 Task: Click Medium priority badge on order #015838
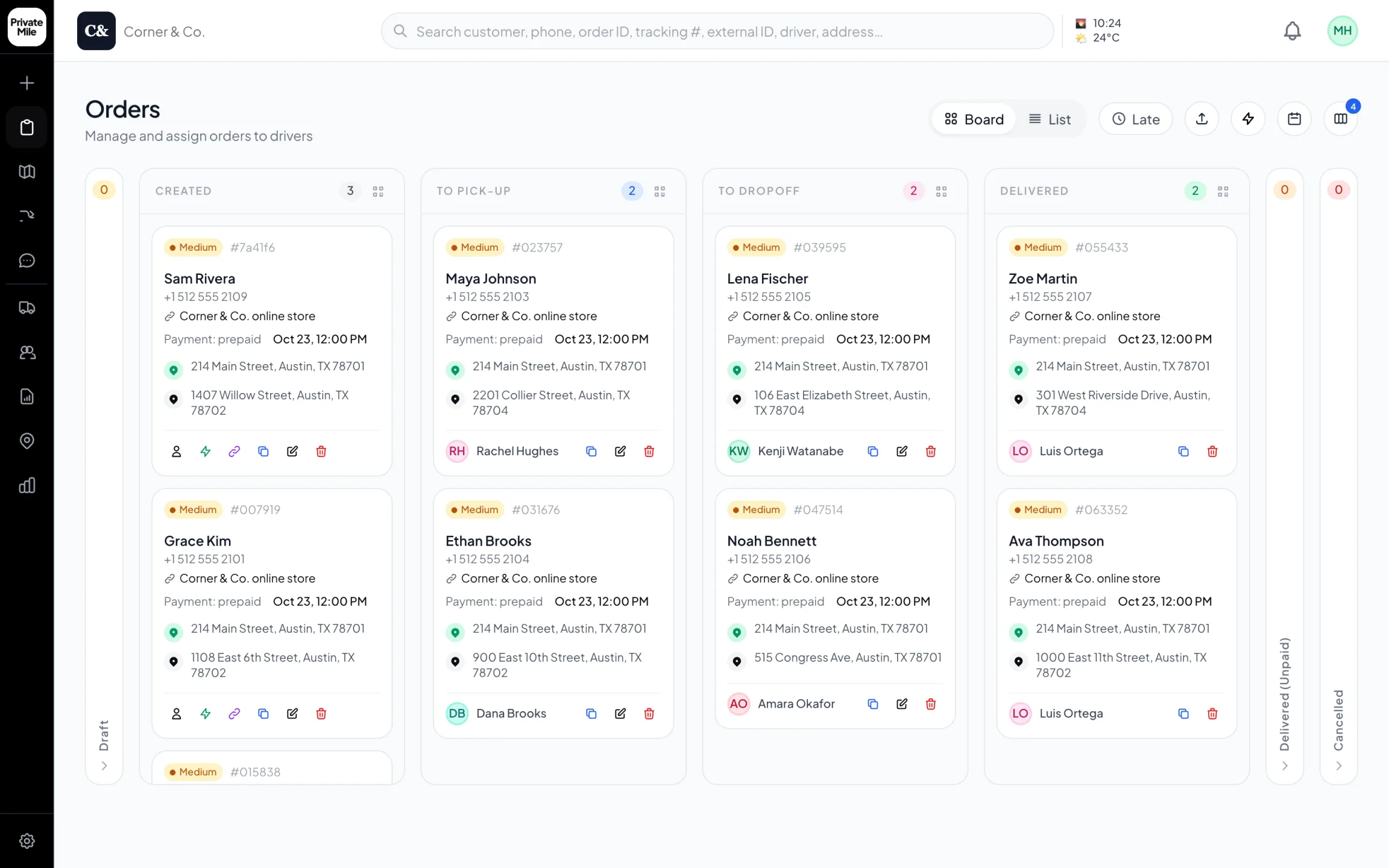[x=193, y=772]
